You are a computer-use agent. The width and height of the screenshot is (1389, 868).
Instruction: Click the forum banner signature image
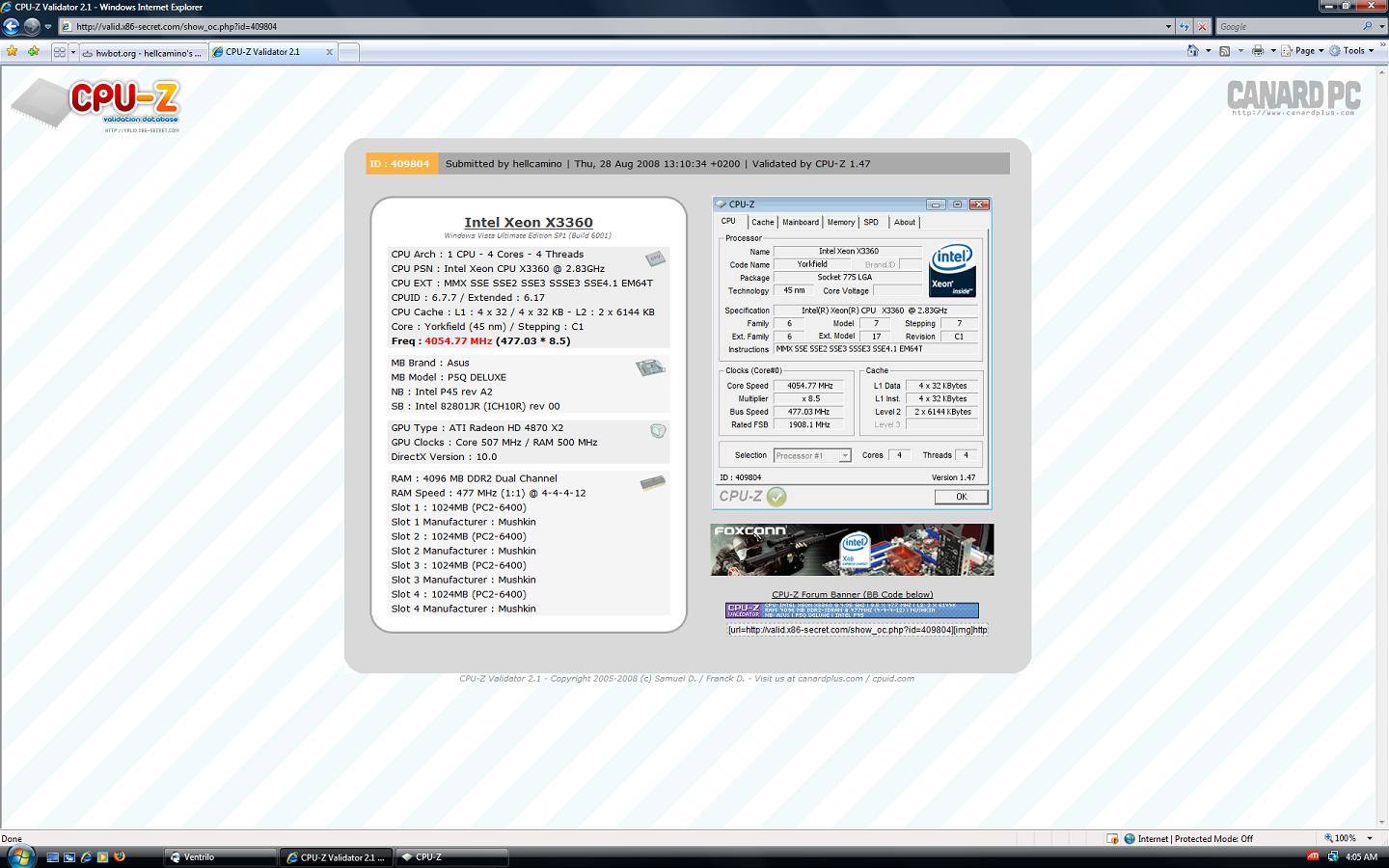852,610
